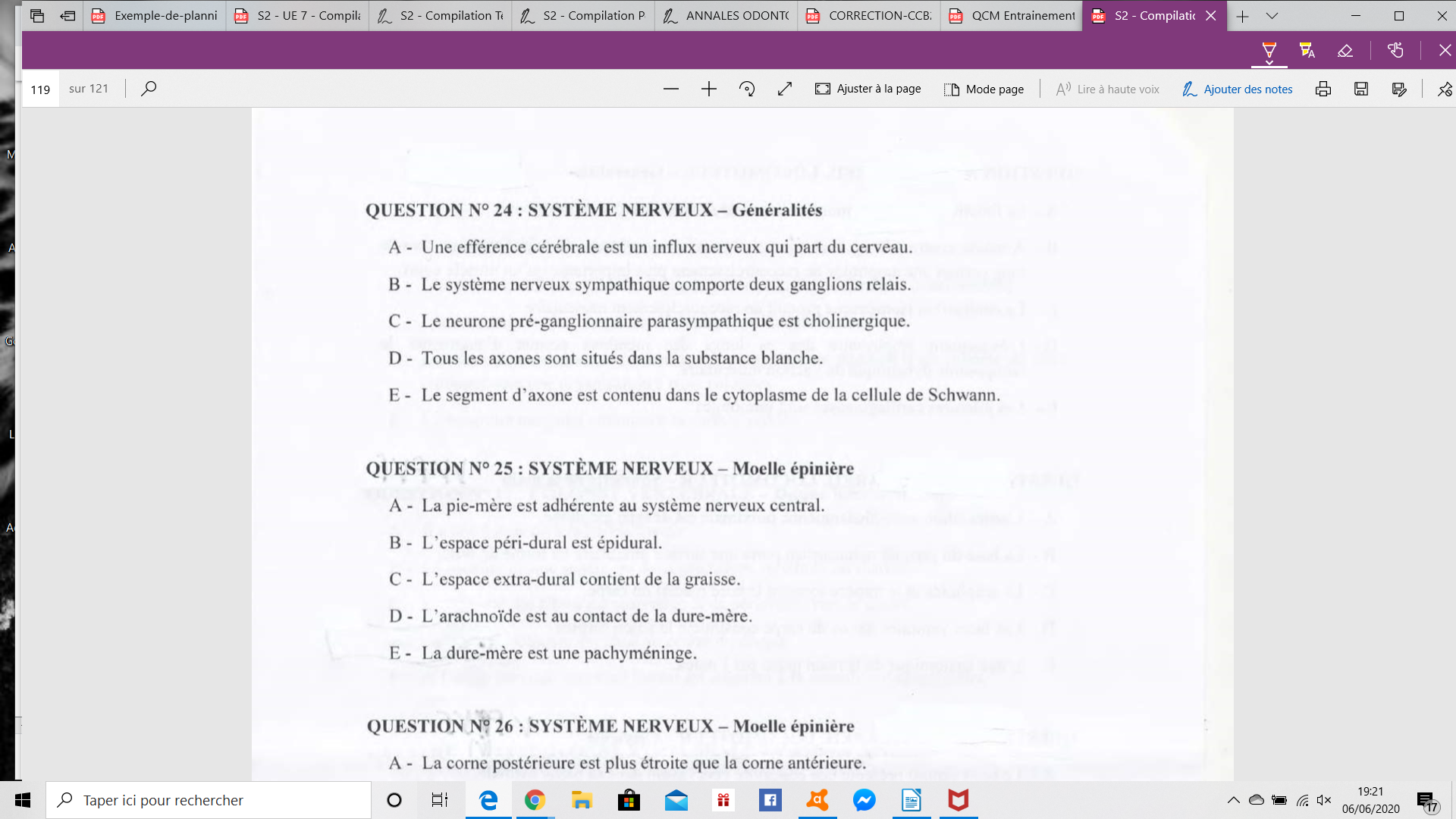Edit the page number field 119

40,89
